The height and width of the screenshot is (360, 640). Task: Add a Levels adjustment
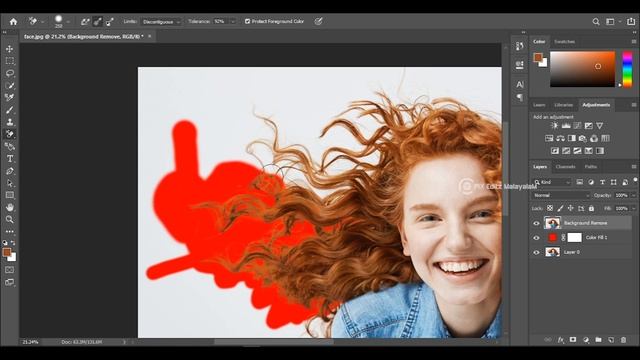566,126
